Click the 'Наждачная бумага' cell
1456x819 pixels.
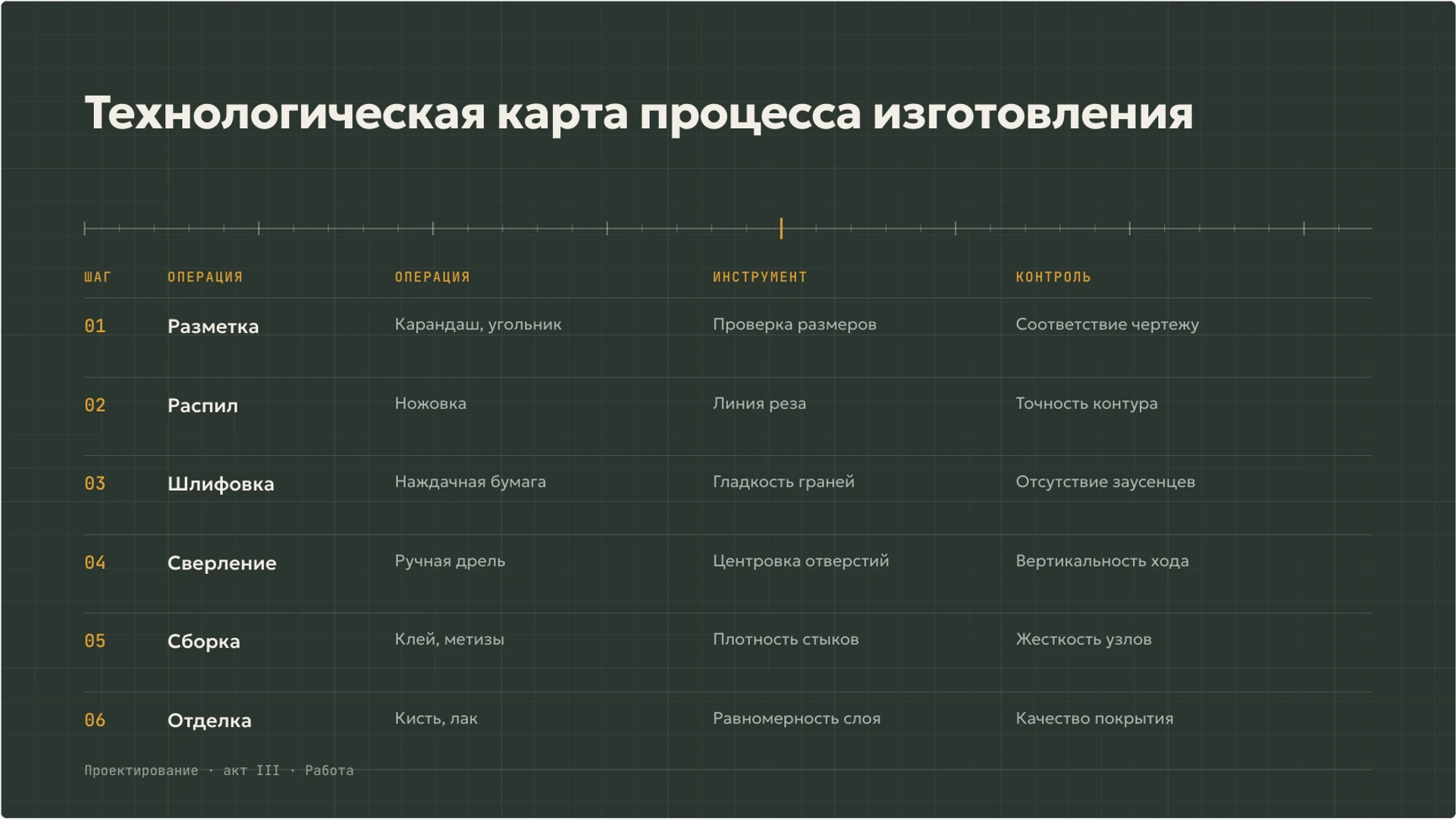tap(470, 482)
